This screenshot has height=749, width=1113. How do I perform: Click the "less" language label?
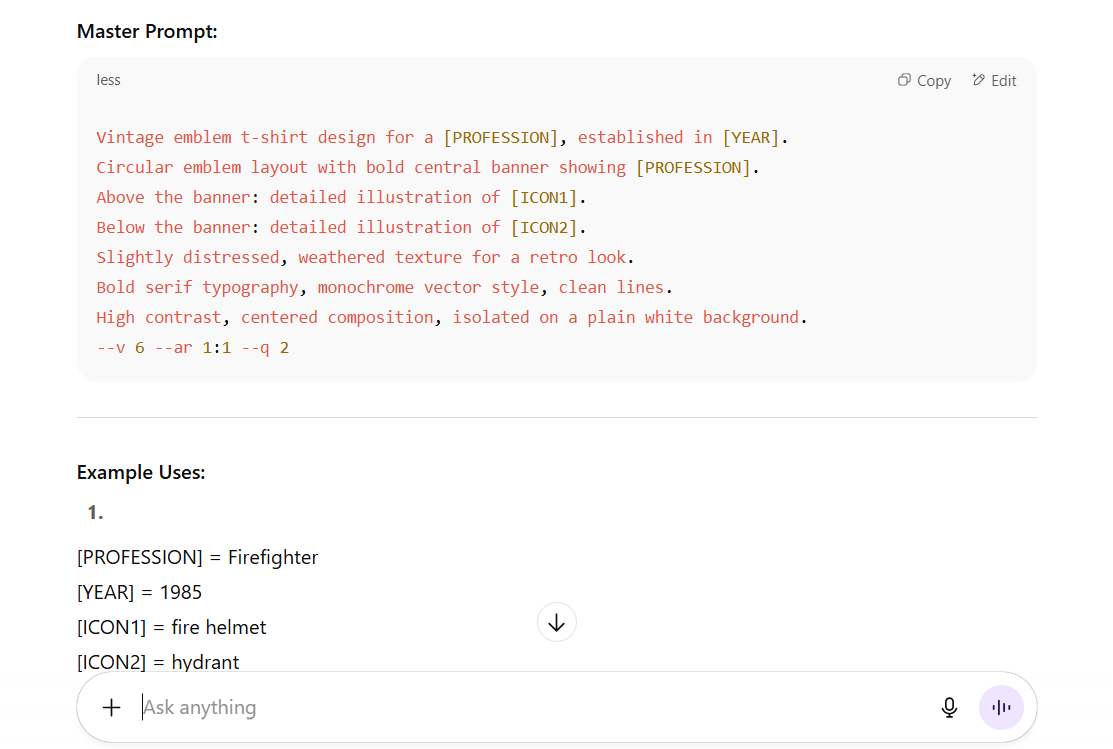click(109, 80)
